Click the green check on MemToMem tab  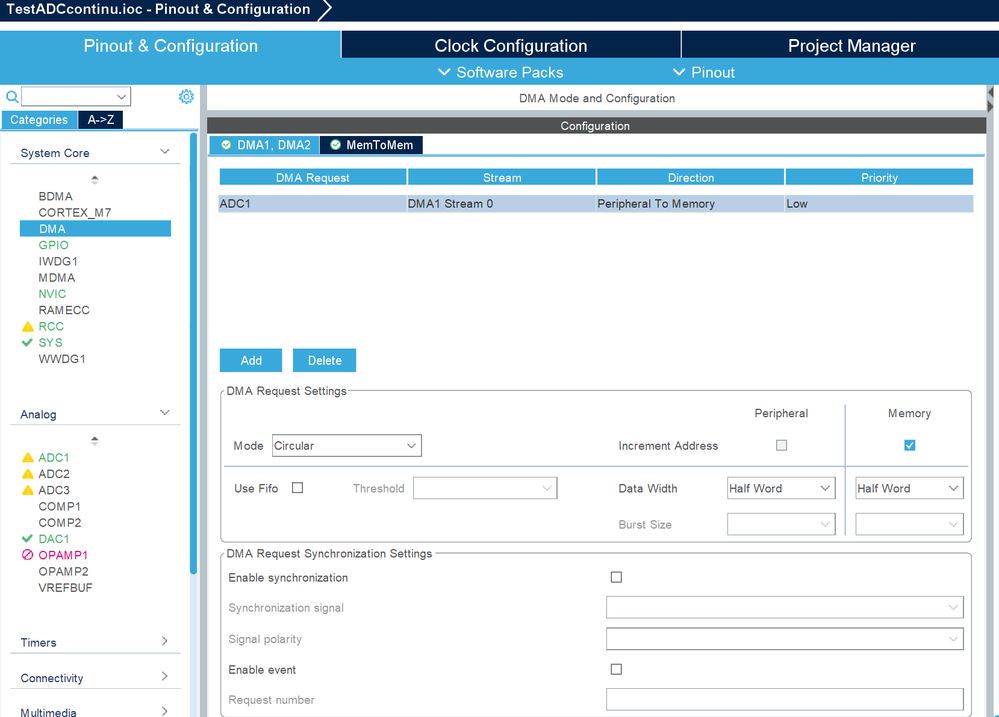[335, 145]
